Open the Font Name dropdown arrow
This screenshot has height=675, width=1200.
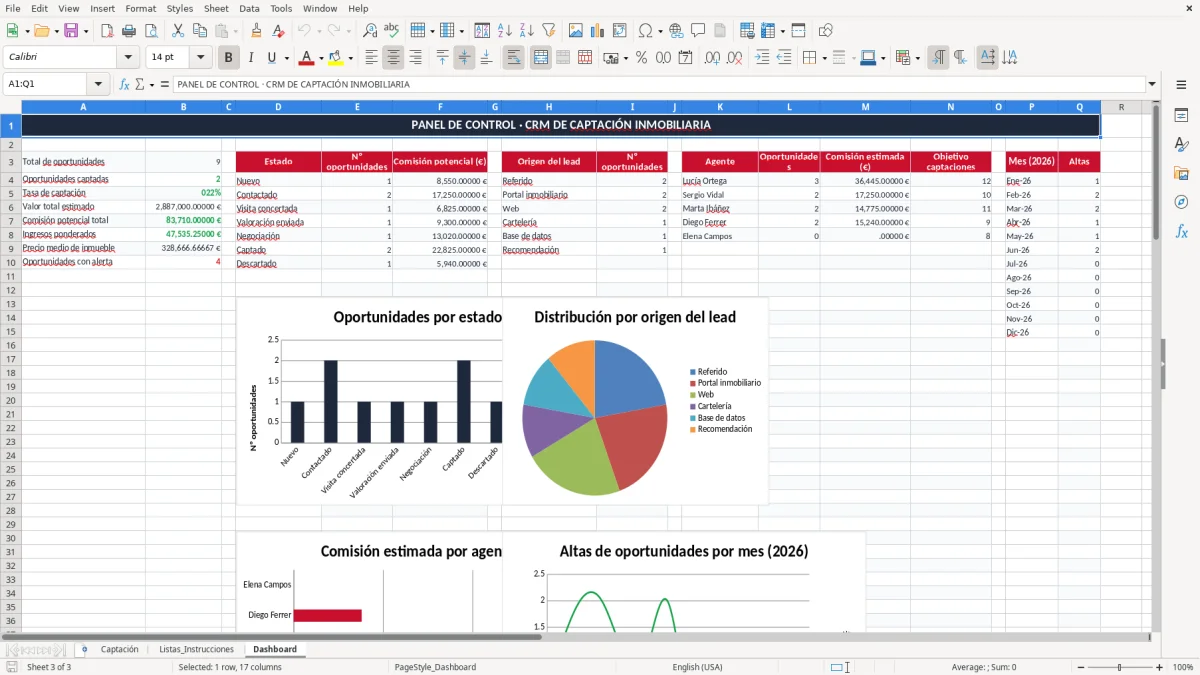(128, 58)
